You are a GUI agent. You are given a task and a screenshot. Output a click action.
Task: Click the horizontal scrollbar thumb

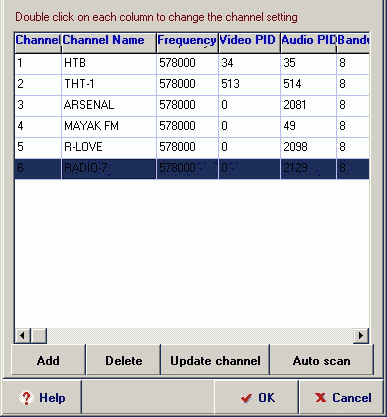coord(39,335)
